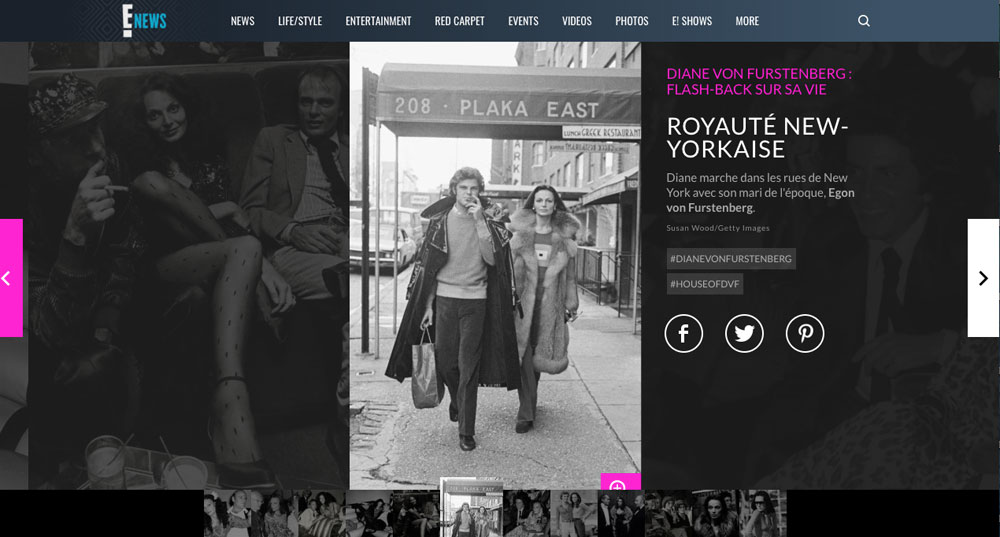1000x537 pixels.
Task: Advance to the next photo arrow
Action: pos(983,278)
